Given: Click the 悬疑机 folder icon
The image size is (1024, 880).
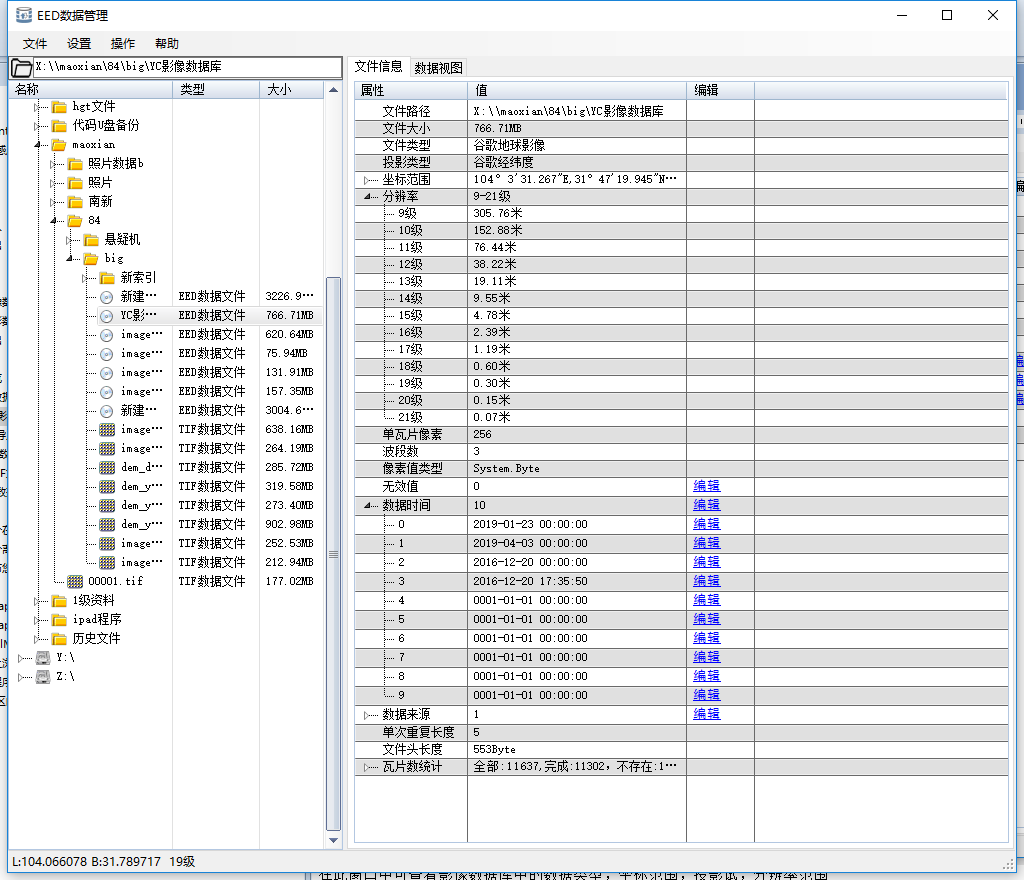Looking at the screenshot, I should [91, 239].
